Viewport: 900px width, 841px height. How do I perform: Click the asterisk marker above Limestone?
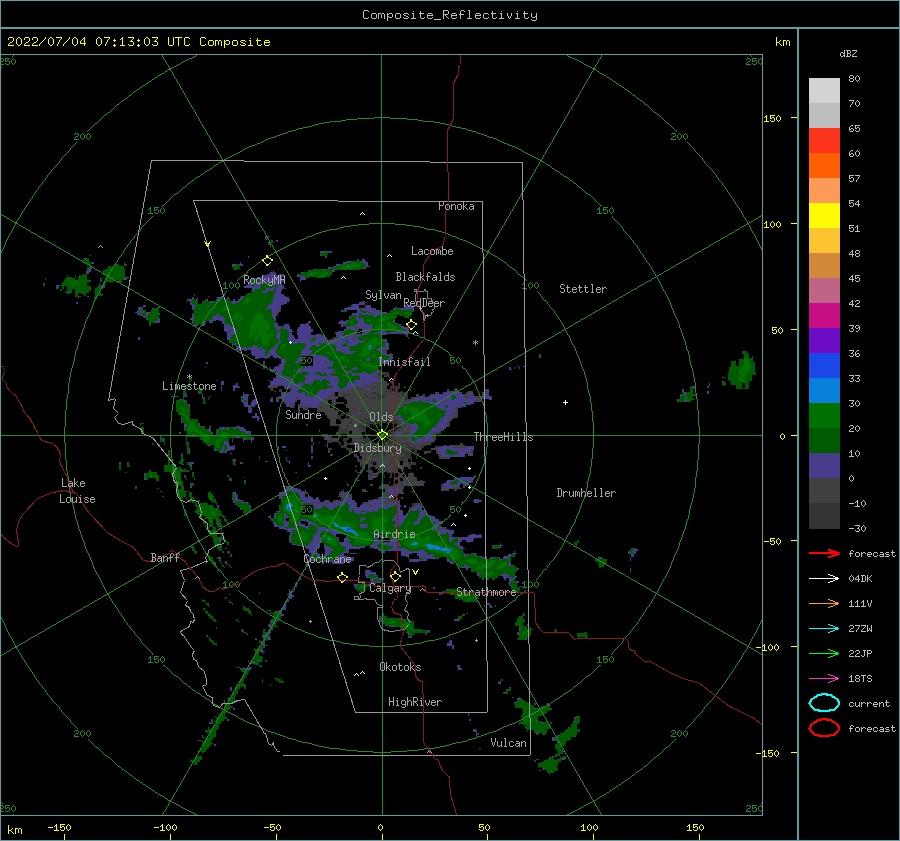tap(189, 377)
